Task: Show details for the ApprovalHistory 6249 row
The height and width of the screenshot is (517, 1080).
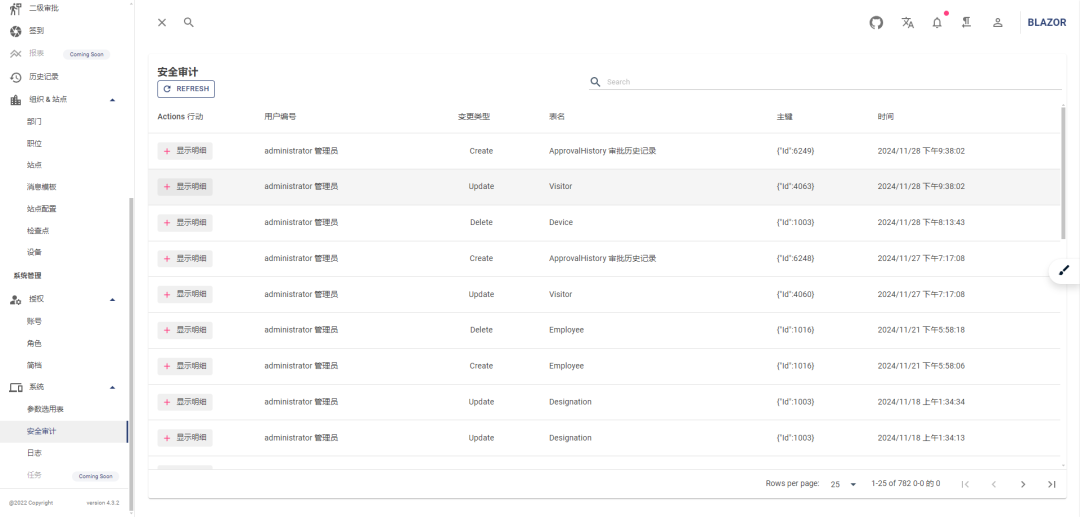Action: tap(185, 151)
